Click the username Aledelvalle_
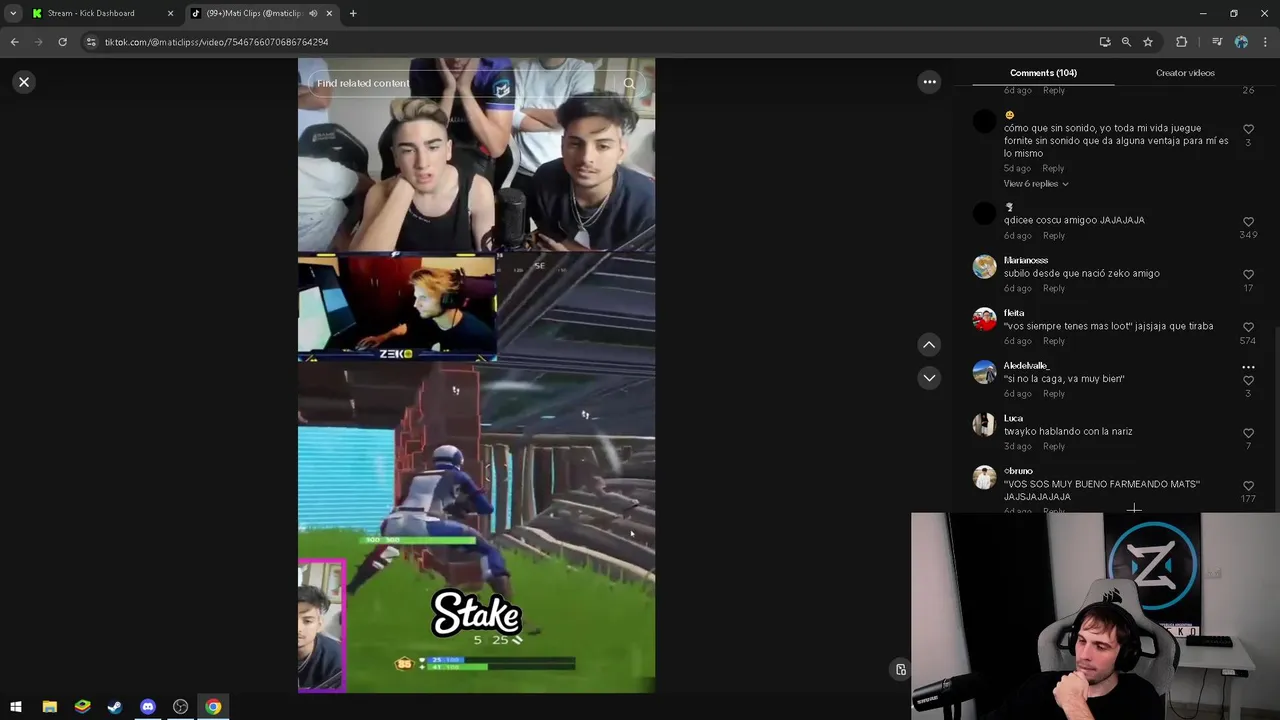Viewport: 1280px width, 720px height. tap(1026, 366)
